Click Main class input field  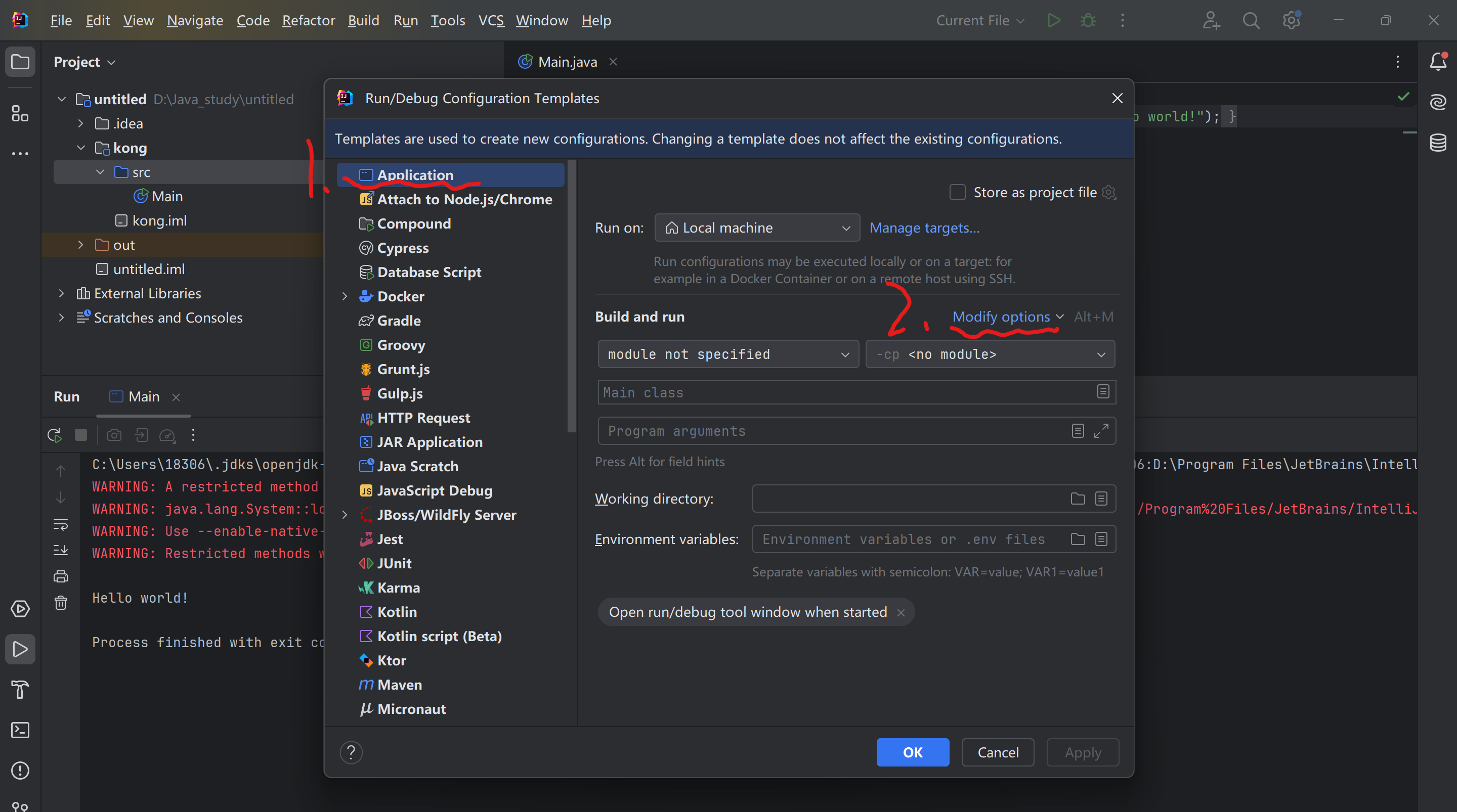[856, 392]
